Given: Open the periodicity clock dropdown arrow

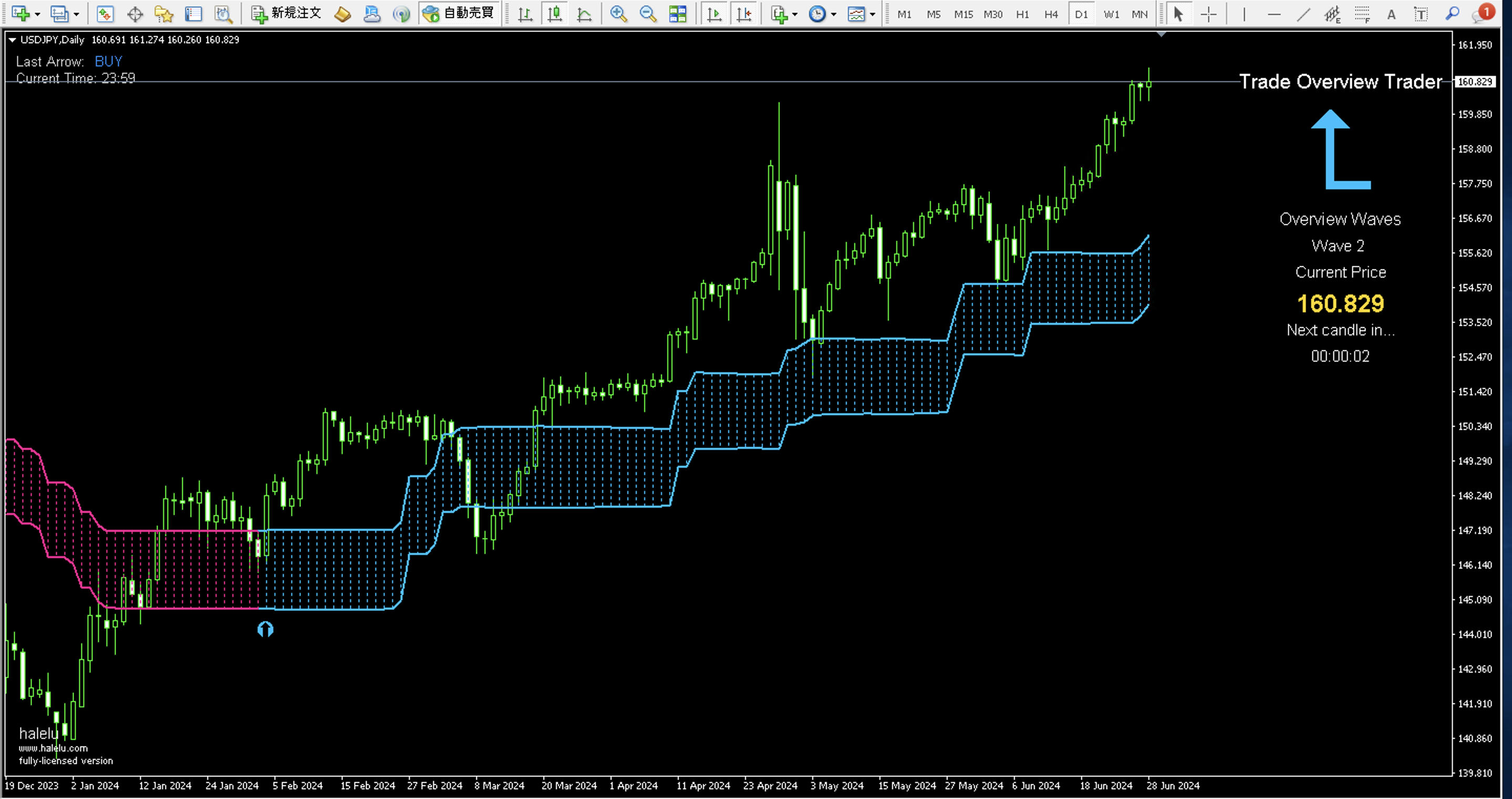Looking at the screenshot, I should pos(833,14).
